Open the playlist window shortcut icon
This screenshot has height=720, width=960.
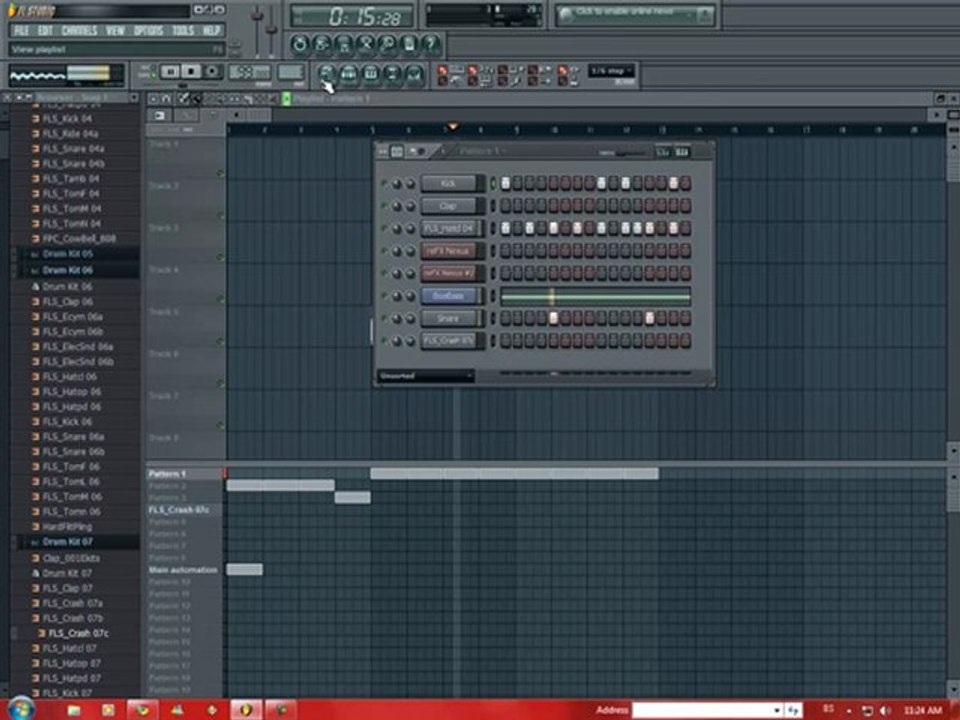pyautogui.click(x=326, y=73)
